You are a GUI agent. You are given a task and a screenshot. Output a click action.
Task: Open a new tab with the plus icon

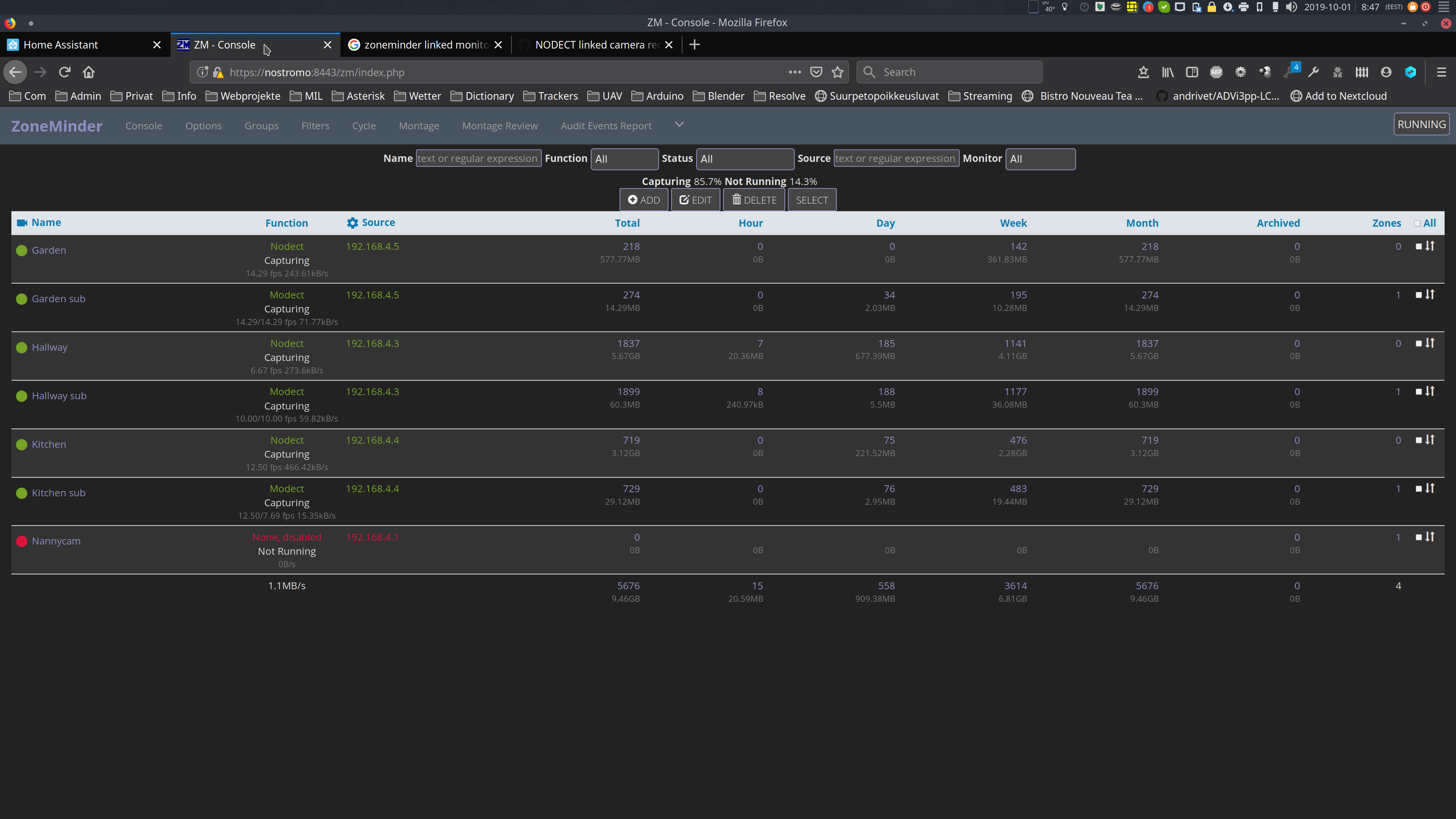[695, 45]
